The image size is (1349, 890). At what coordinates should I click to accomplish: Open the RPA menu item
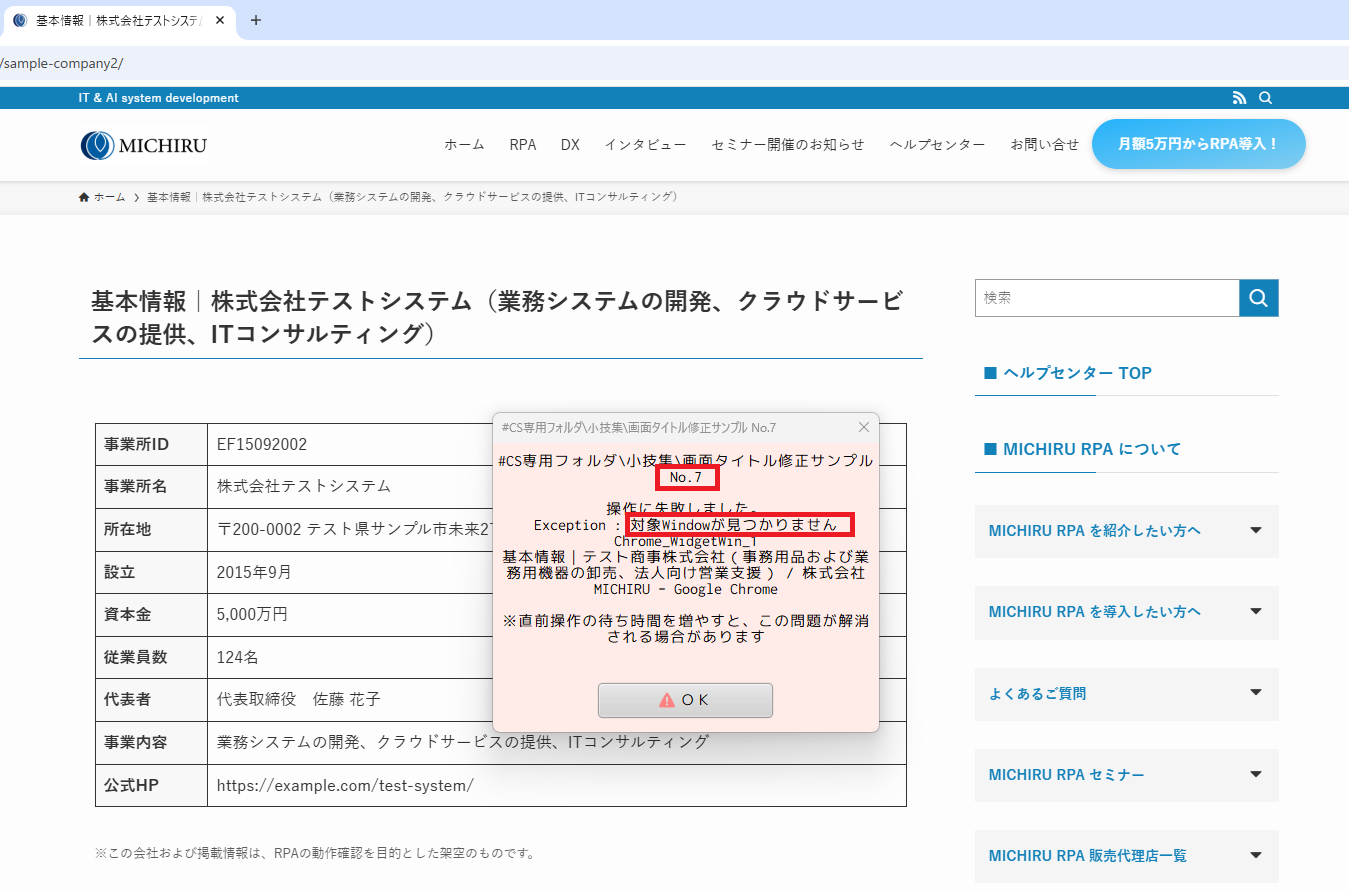522,145
